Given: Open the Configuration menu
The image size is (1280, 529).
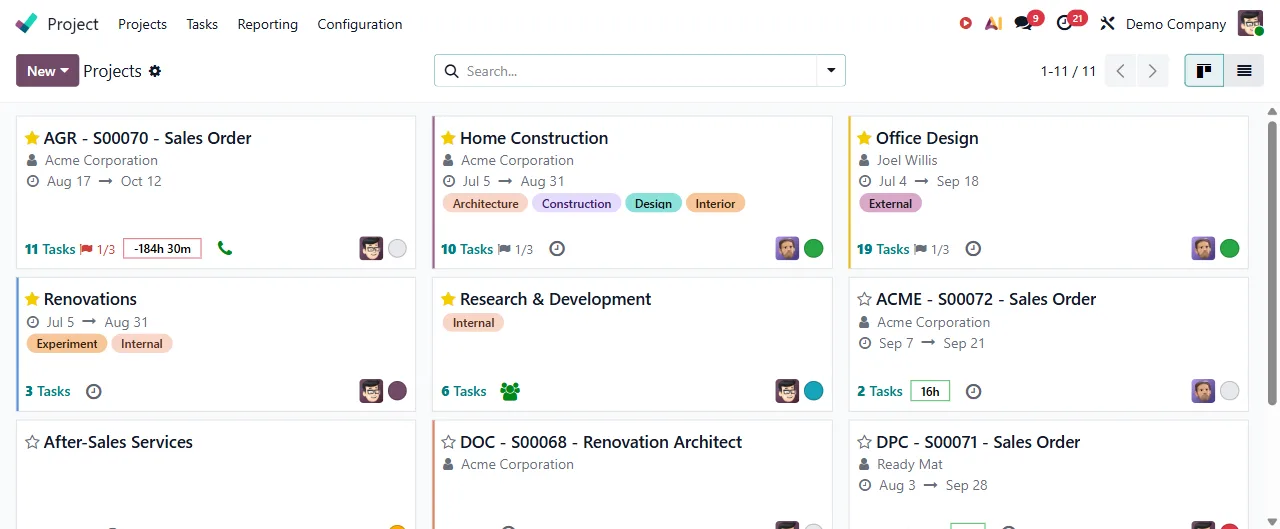Looking at the screenshot, I should coord(360,24).
